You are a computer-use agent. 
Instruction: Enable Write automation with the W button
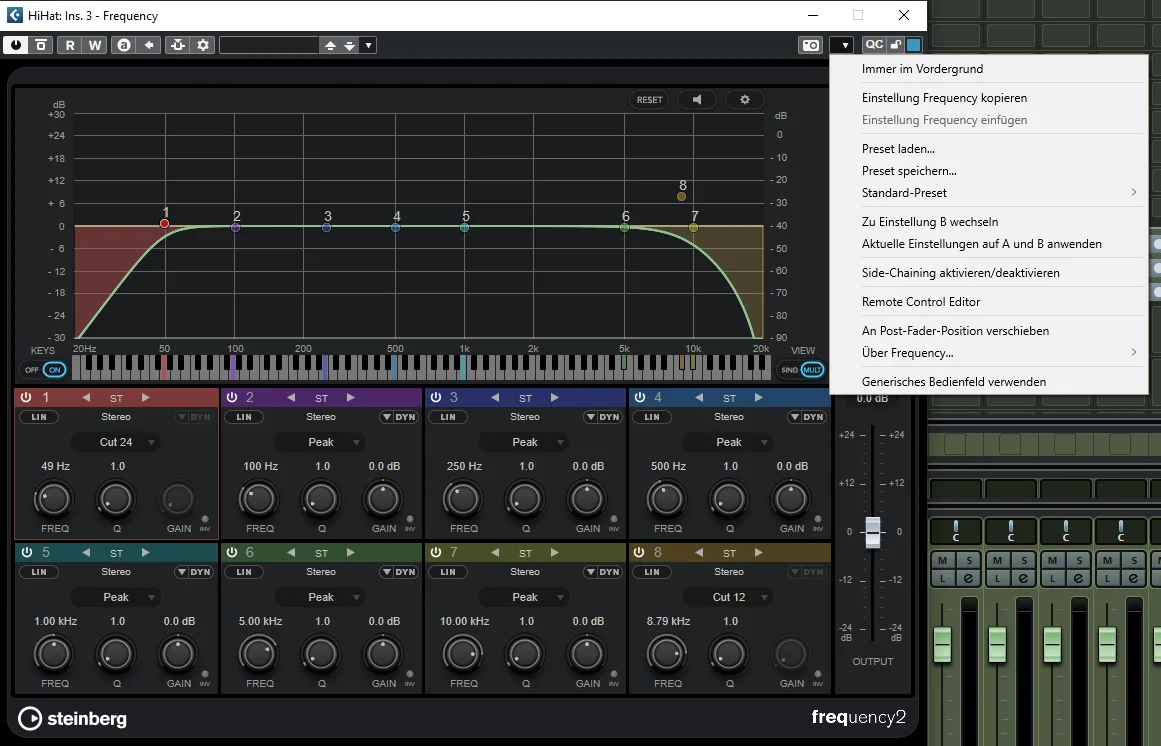(x=96, y=45)
